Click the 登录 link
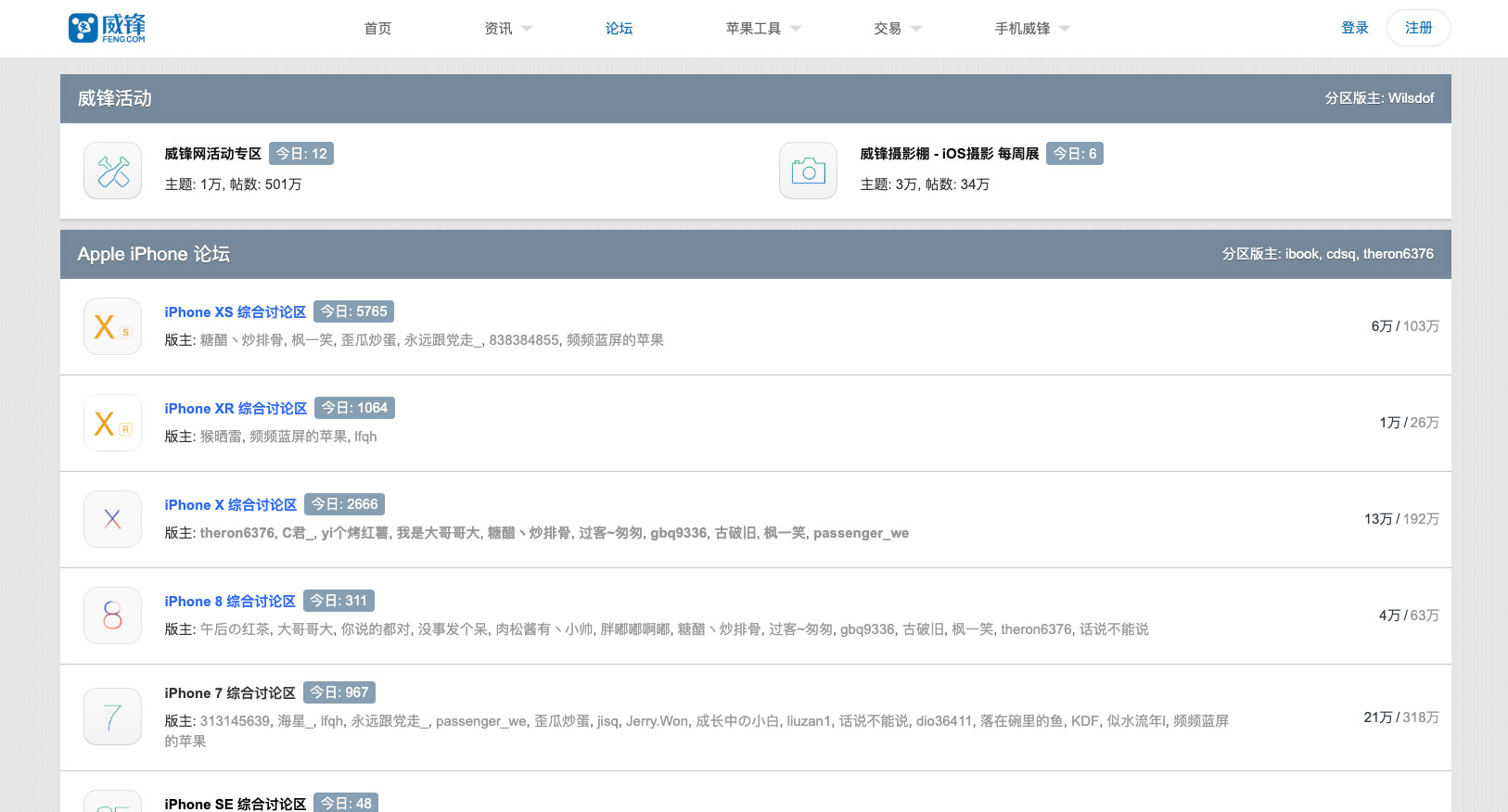Image resolution: width=1508 pixels, height=812 pixels. tap(1355, 28)
